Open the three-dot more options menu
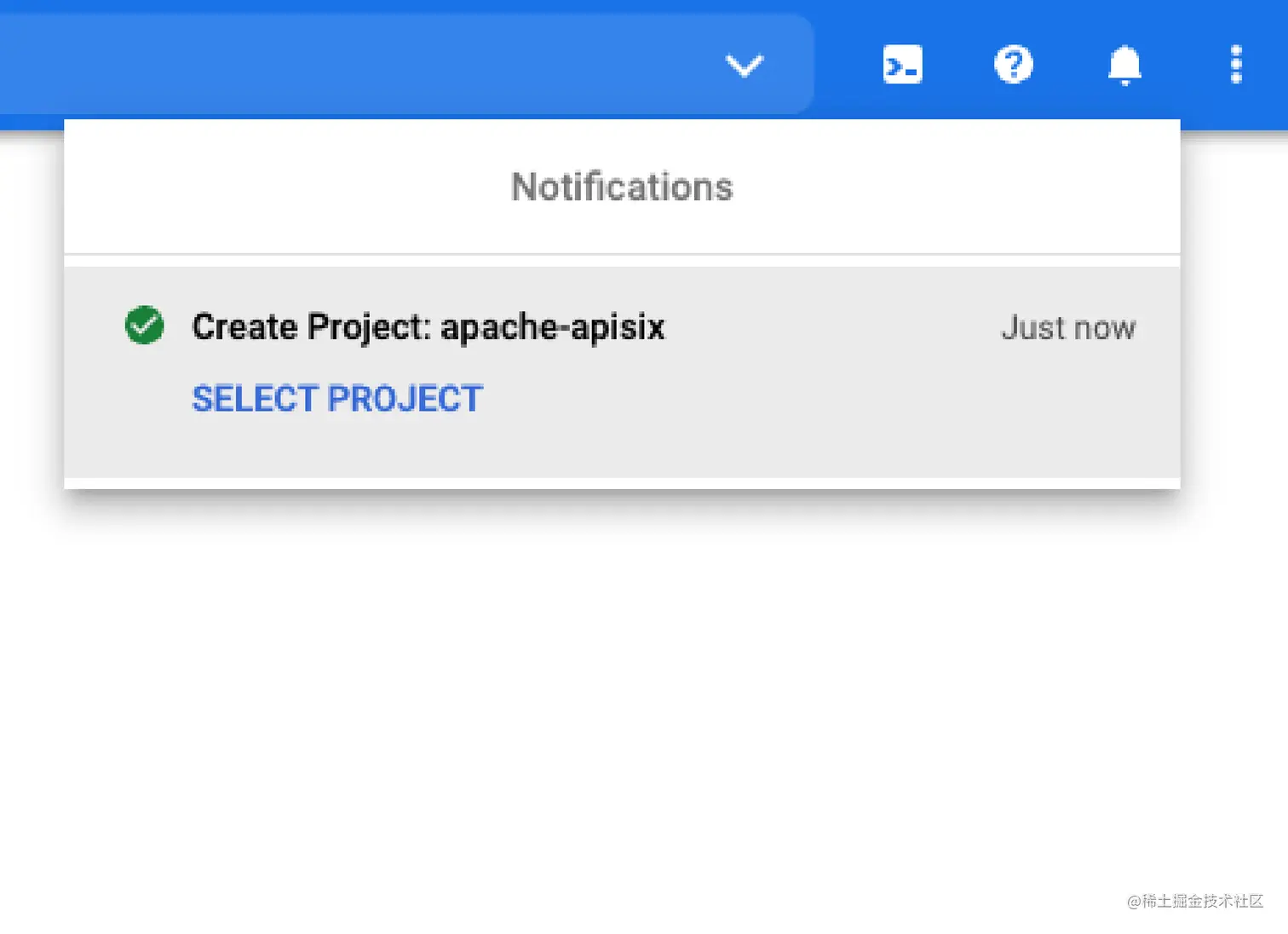Image resolution: width=1288 pixels, height=934 pixels. (1236, 65)
